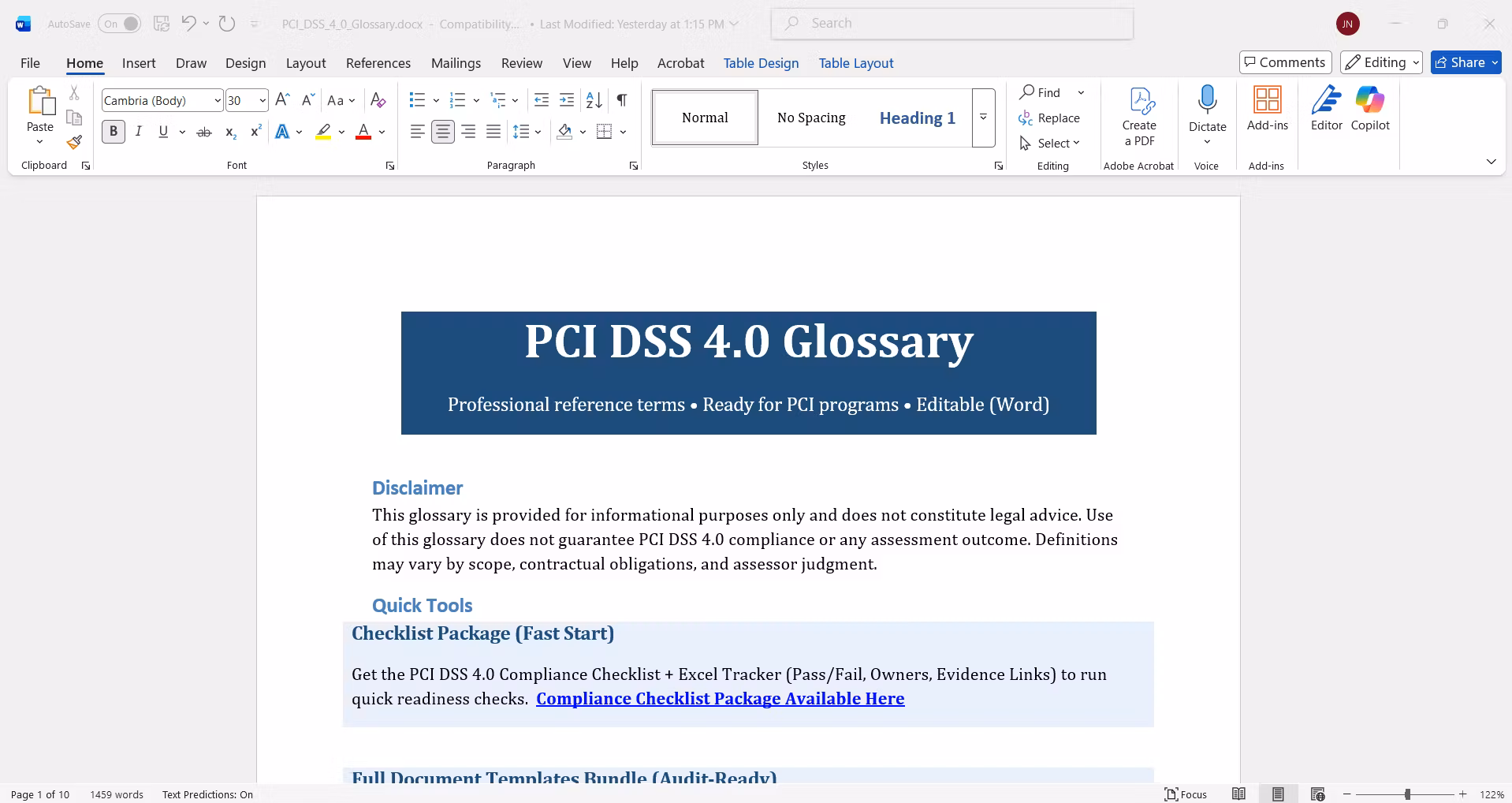
Task: Click the Cut scissors icon
Action: [x=74, y=93]
